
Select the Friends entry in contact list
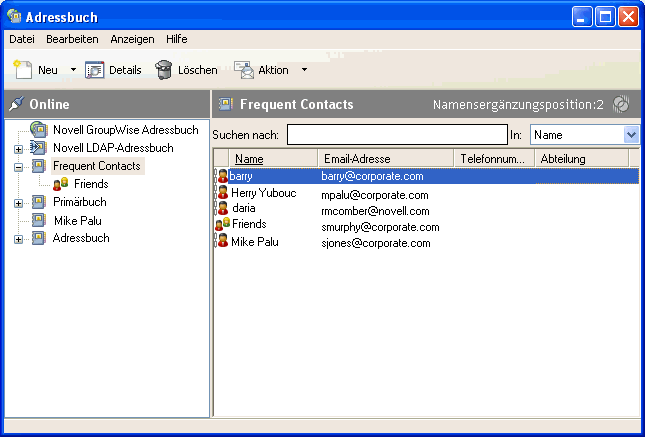click(249, 224)
